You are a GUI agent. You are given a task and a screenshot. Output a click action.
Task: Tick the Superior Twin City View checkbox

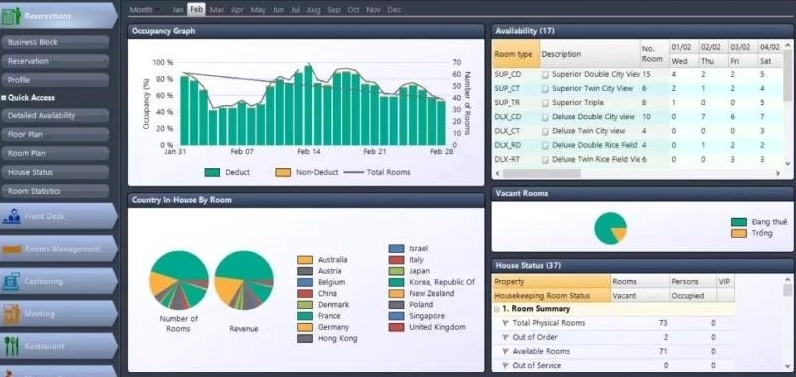coord(545,89)
